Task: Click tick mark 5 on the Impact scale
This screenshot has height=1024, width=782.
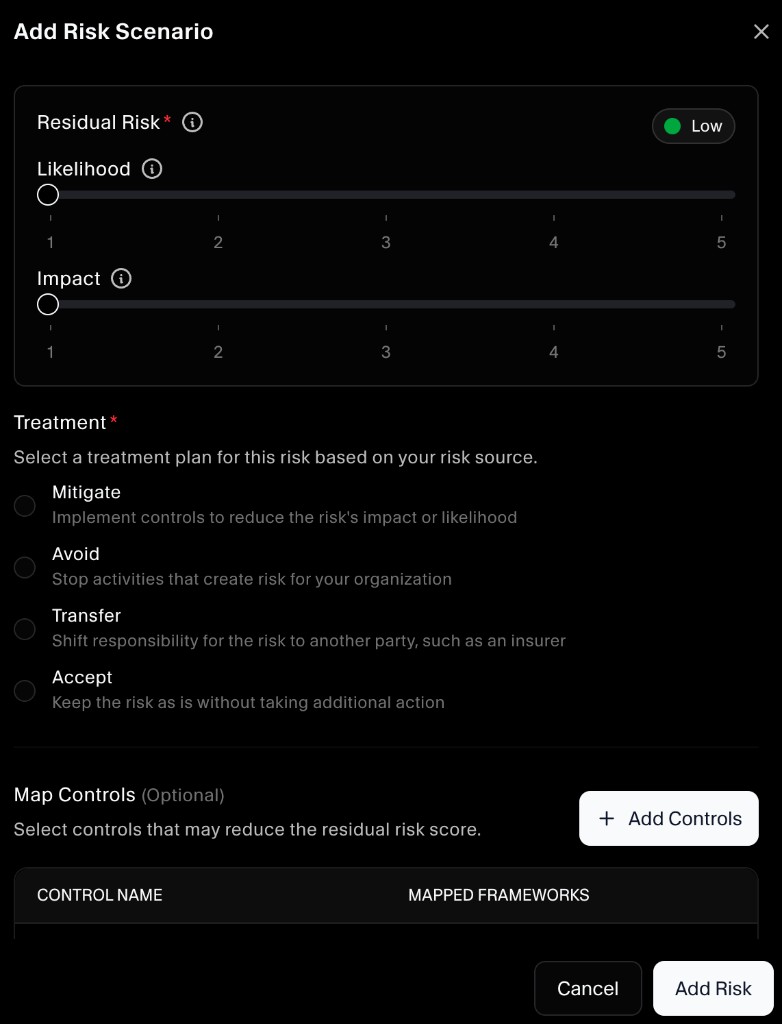Action: (x=721, y=326)
